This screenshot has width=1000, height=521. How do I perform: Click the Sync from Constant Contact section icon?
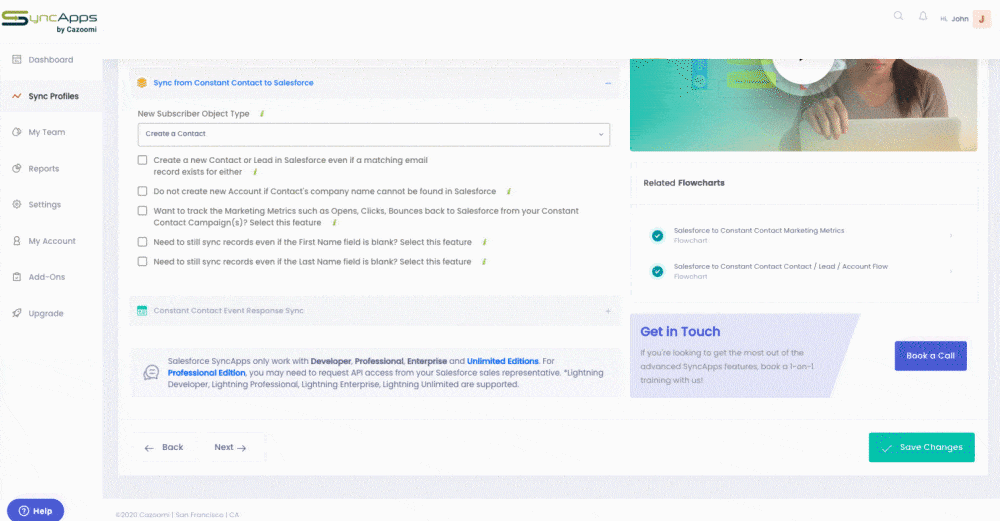pyautogui.click(x=142, y=83)
